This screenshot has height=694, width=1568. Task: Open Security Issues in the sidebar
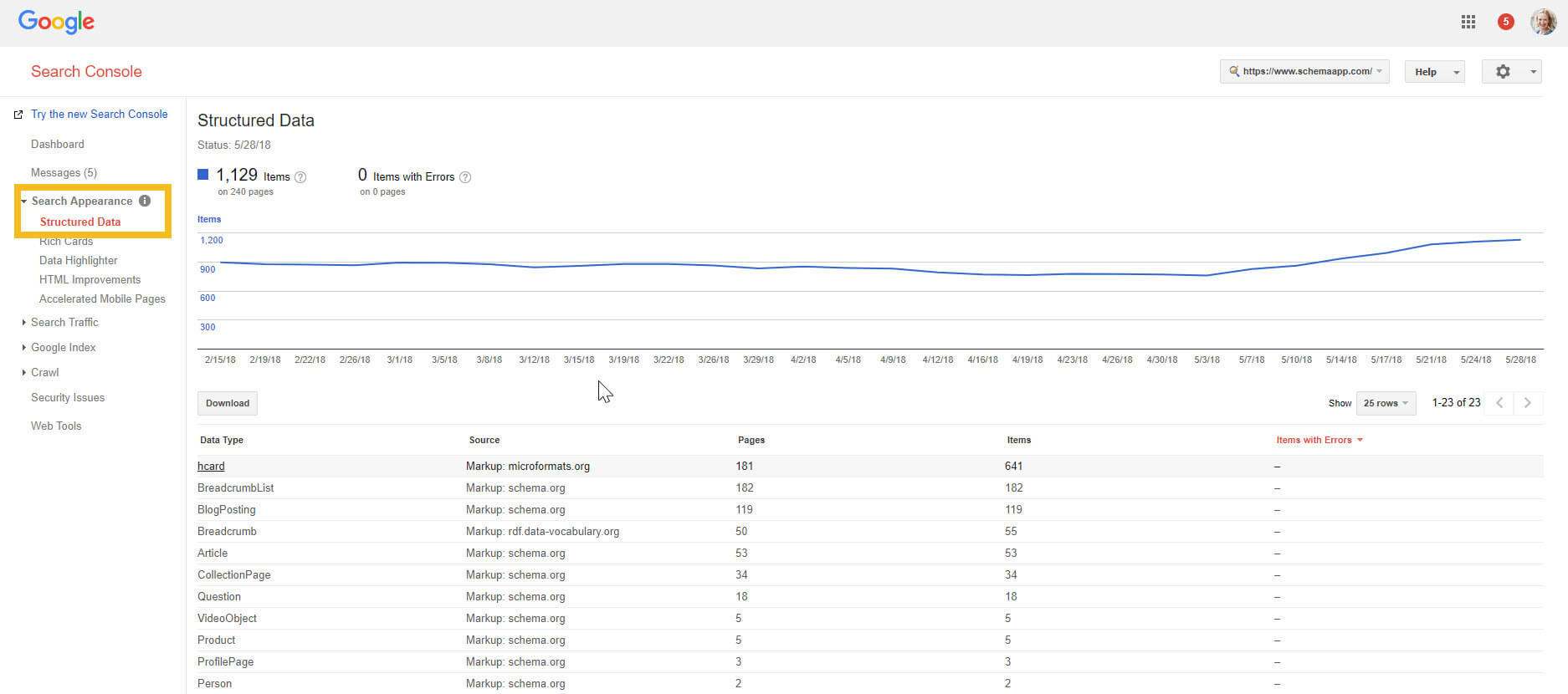(x=68, y=397)
